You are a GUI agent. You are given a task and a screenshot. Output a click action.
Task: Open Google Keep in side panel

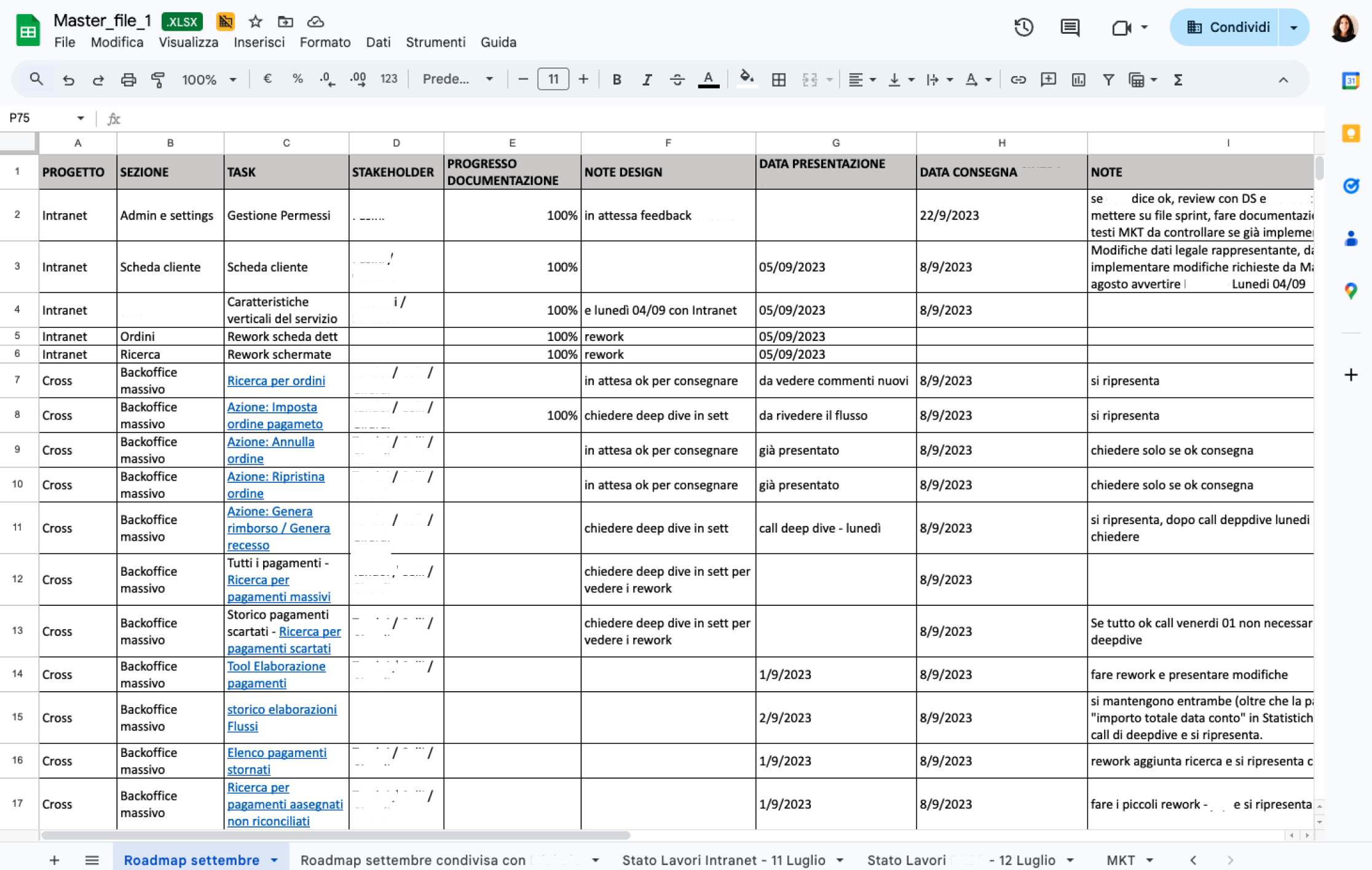[1350, 133]
